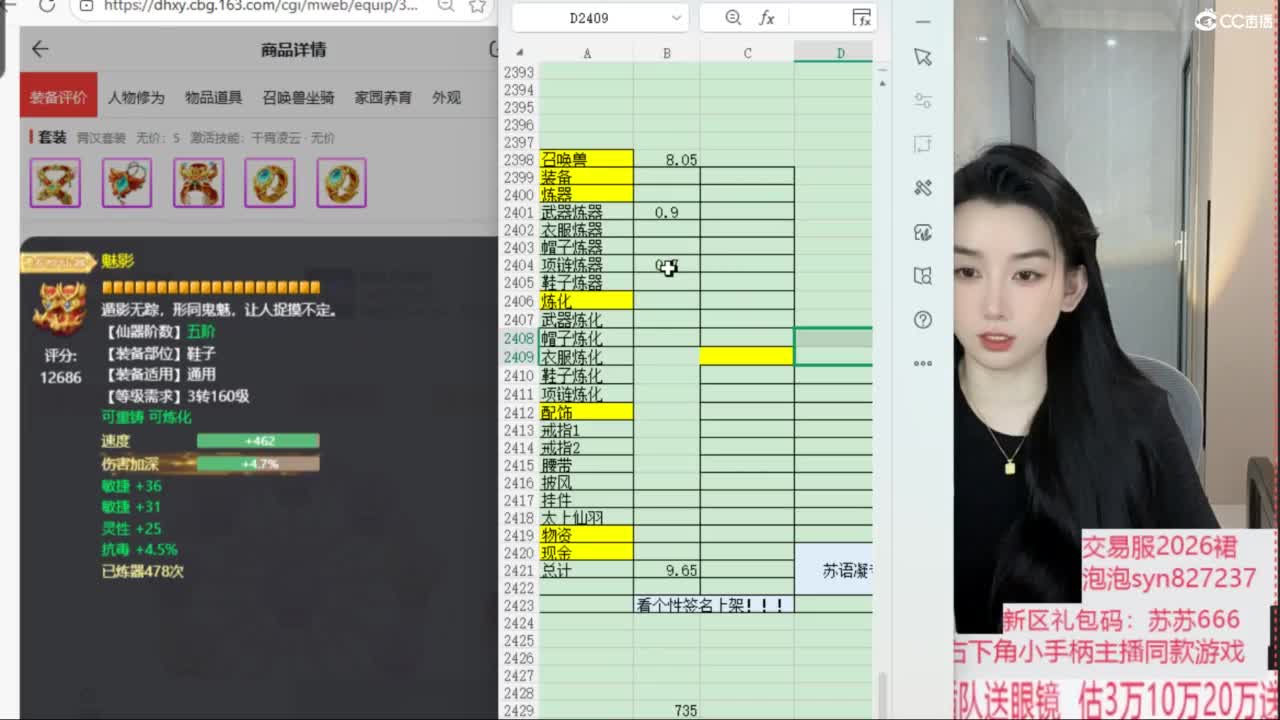Select the cell containing 0.9
1280x720 pixels.
[667, 212]
